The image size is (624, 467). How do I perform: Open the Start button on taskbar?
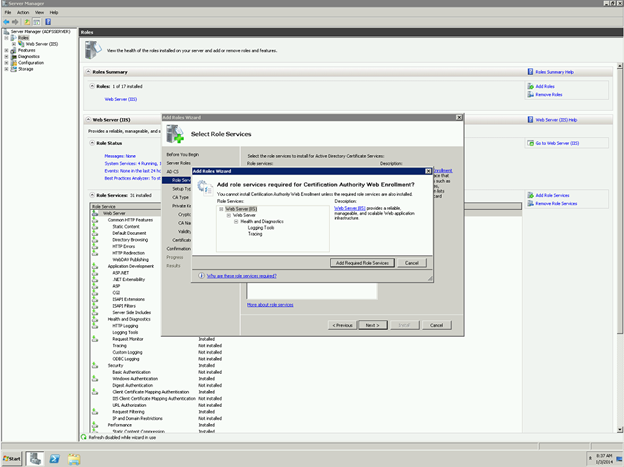(x=12, y=459)
